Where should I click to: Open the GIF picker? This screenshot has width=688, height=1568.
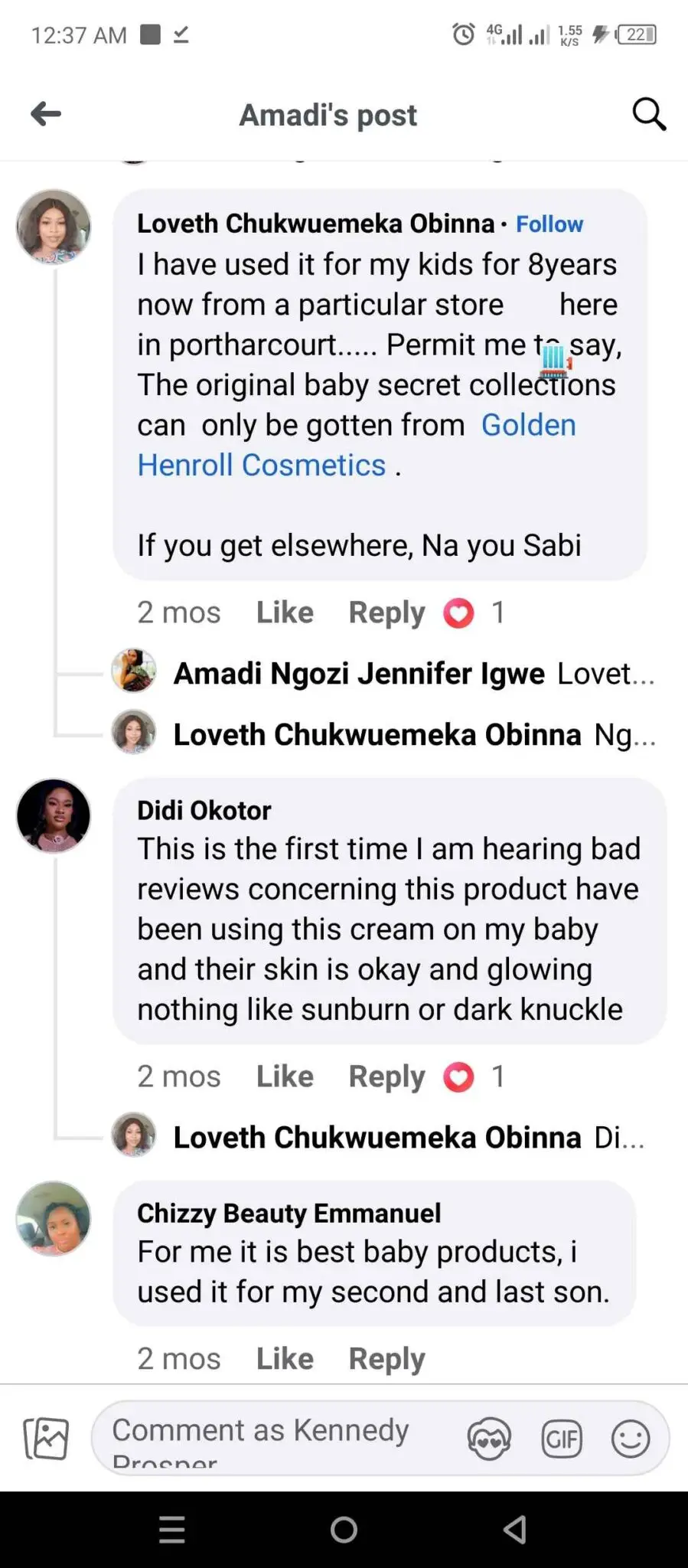pos(562,1439)
